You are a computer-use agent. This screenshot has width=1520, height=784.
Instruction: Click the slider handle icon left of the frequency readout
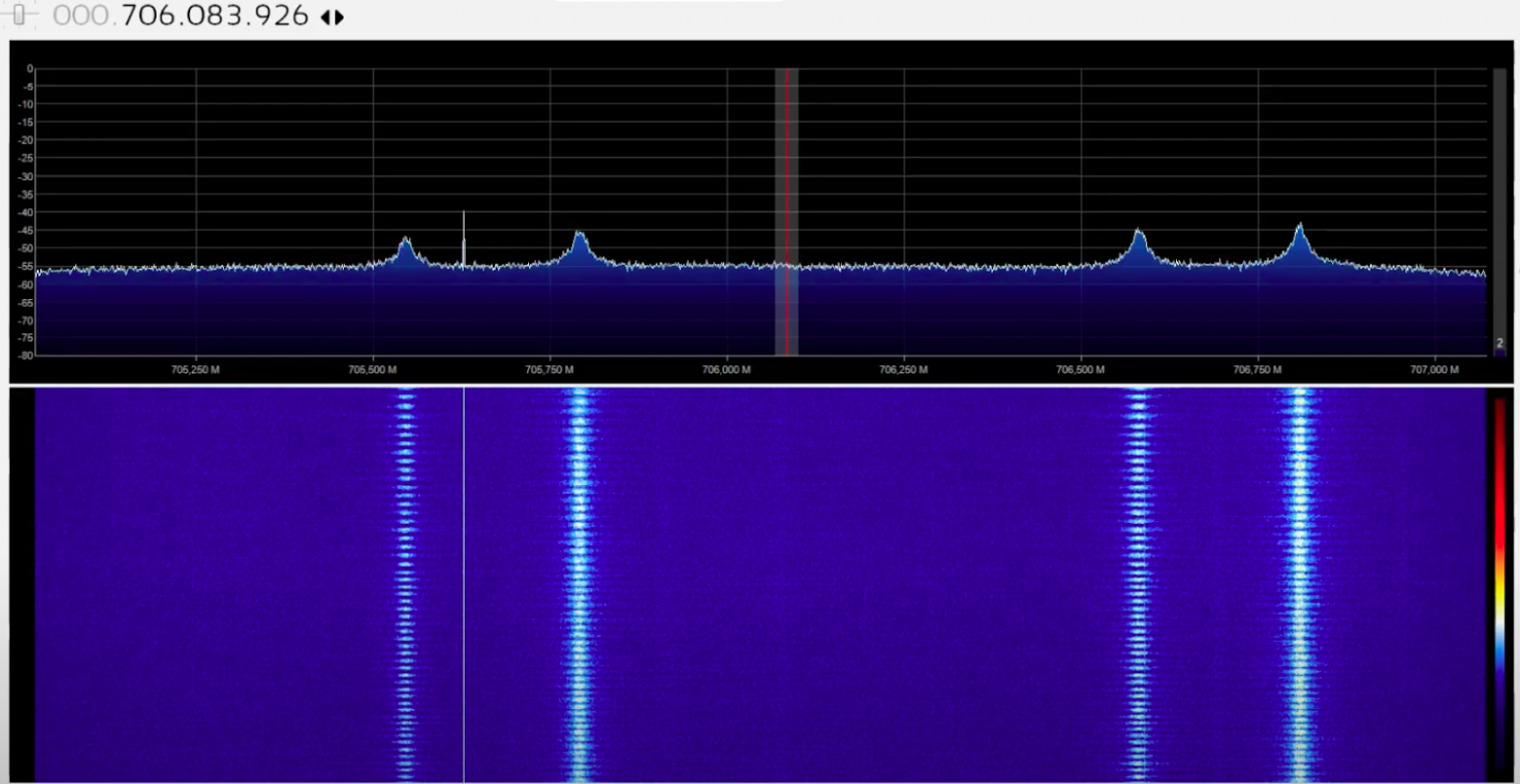click(19, 15)
